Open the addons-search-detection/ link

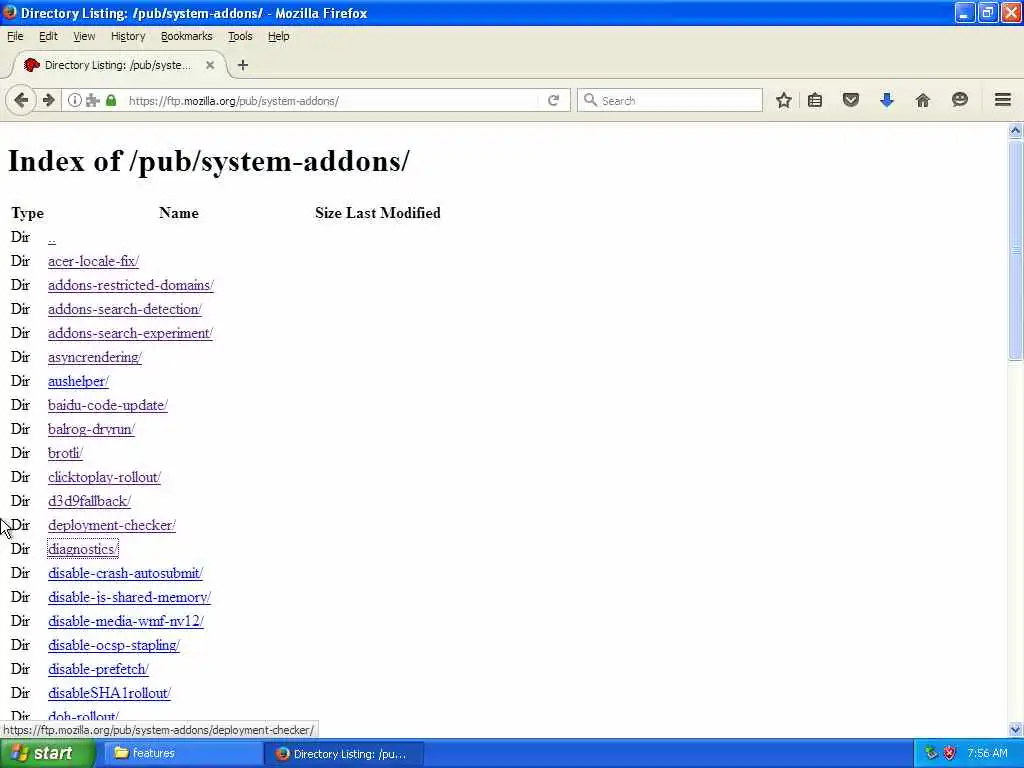[x=125, y=310]
